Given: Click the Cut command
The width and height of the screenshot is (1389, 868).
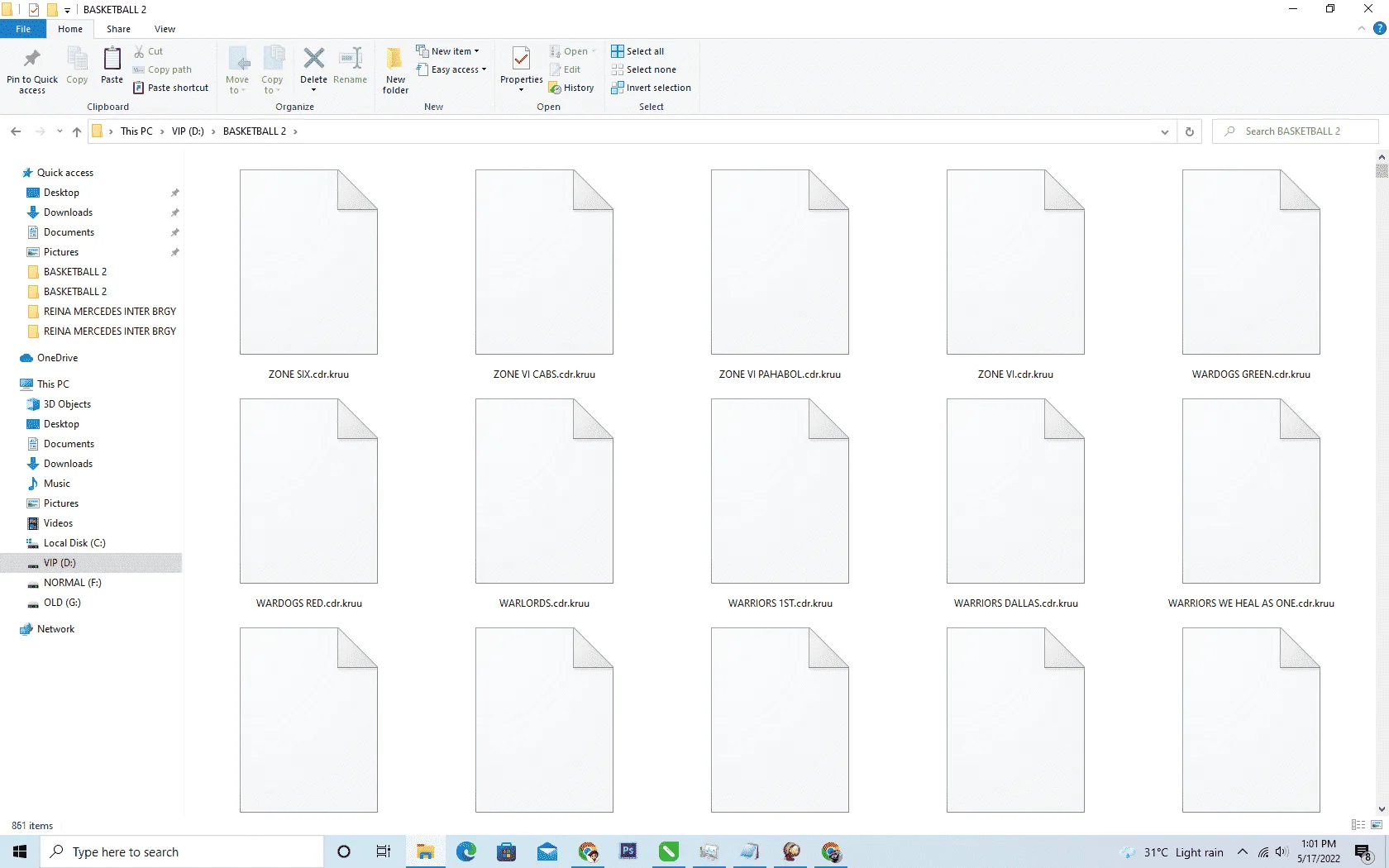Looking at the screenshot, I should click(x=149, y=51).
